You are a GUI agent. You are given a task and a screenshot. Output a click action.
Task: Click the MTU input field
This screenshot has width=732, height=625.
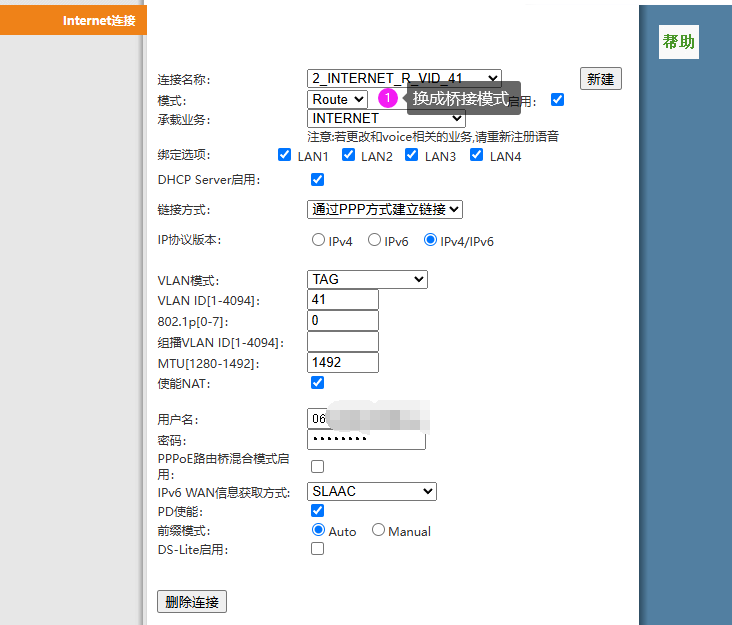click(x=343, y=362)
